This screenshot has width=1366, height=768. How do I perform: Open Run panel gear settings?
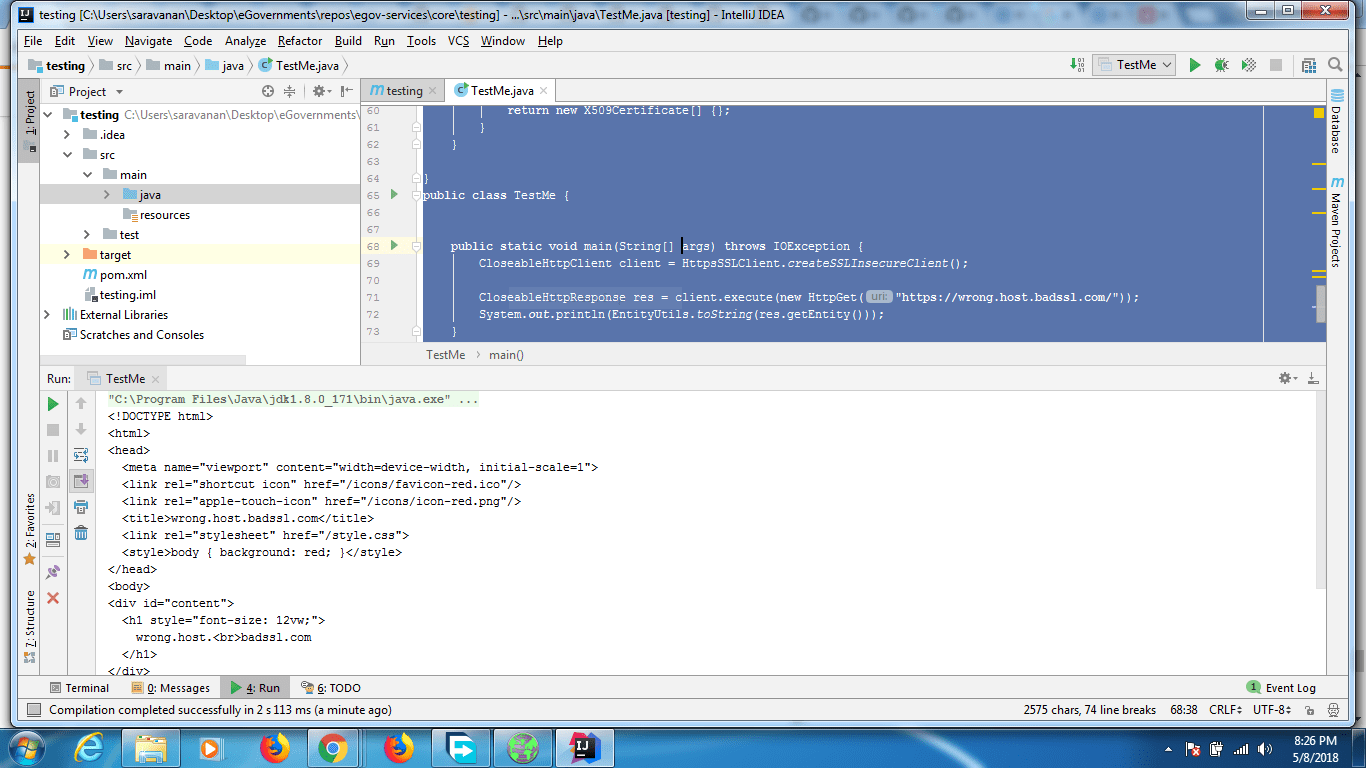pyautogui.click(x=1288, y=378)
